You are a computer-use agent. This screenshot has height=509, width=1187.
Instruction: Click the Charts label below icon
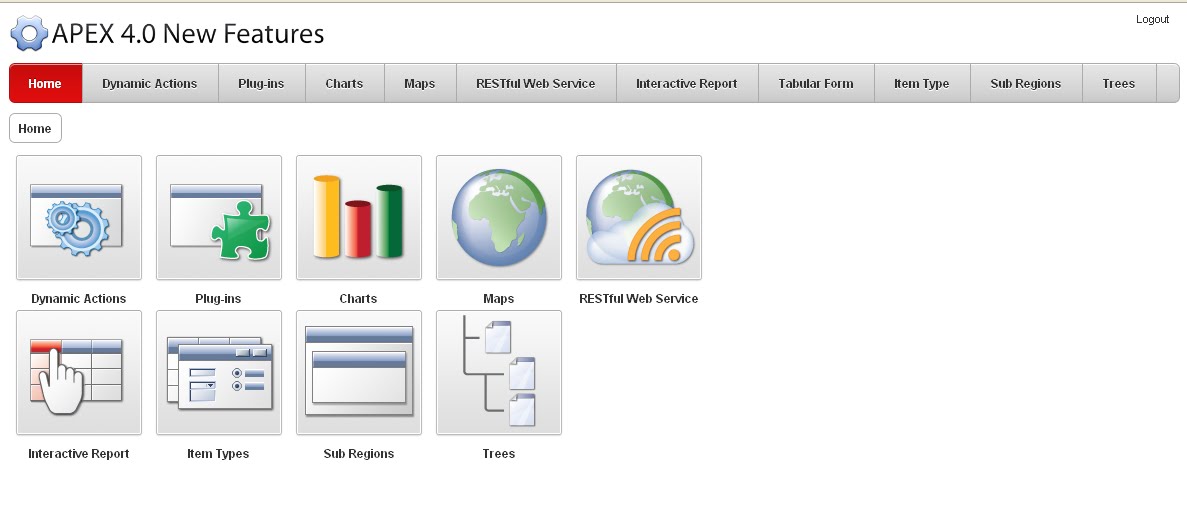click(358, 298)
